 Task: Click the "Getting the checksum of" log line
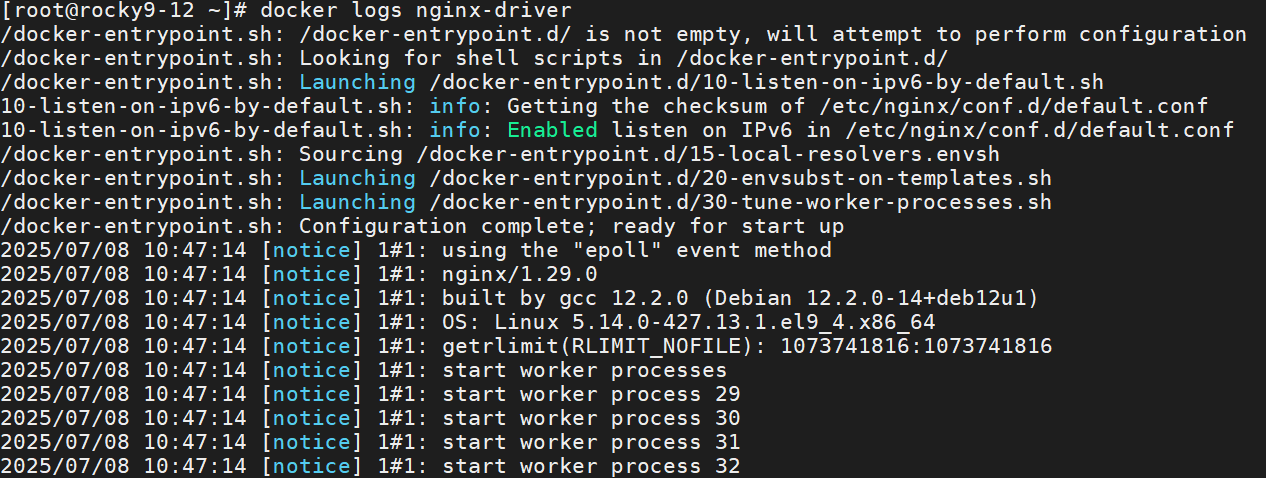coord(605,107)
